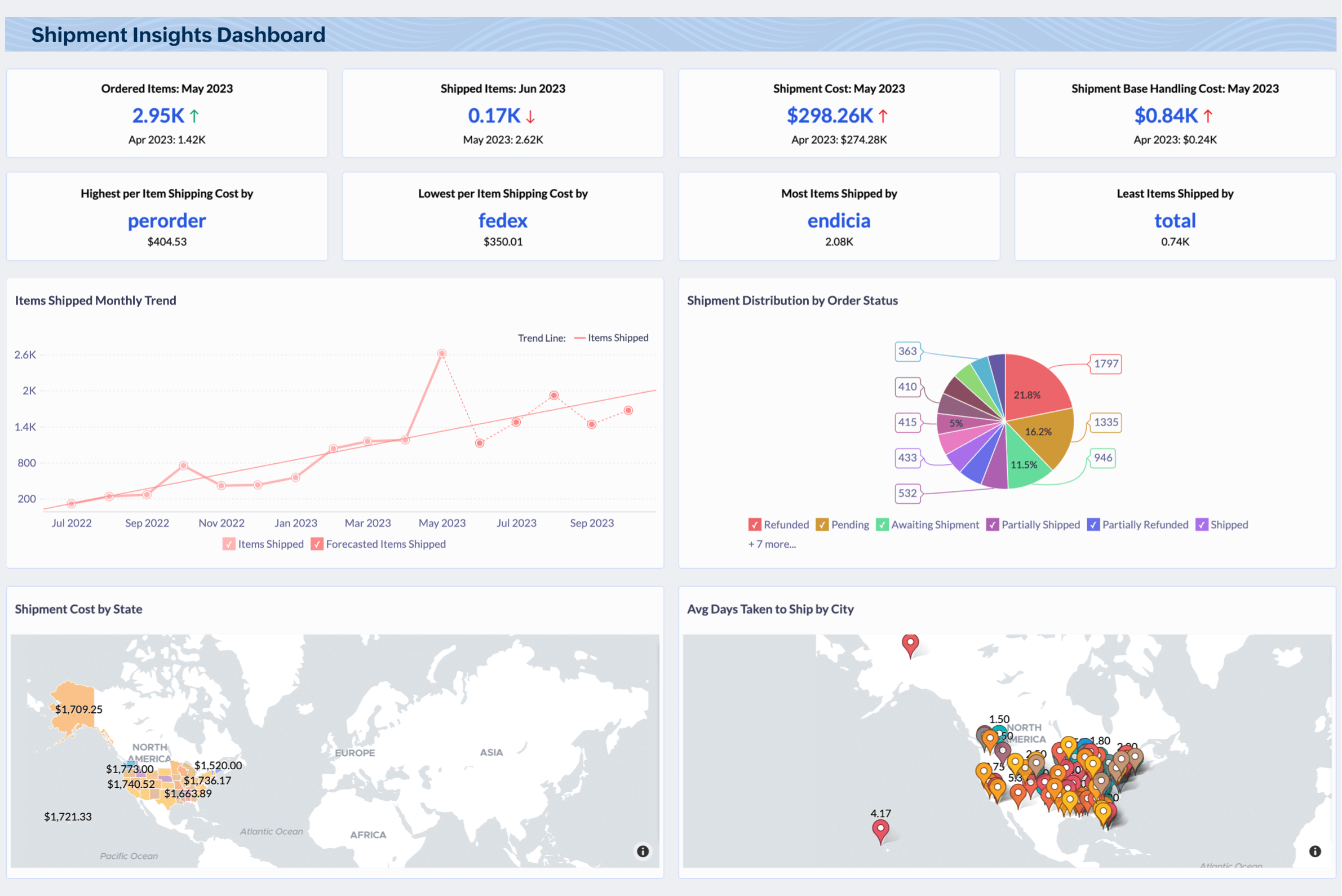Click the $1,773.00 state cost label
The height and width of the screenshot is (896, 1342).
point(130,769)
